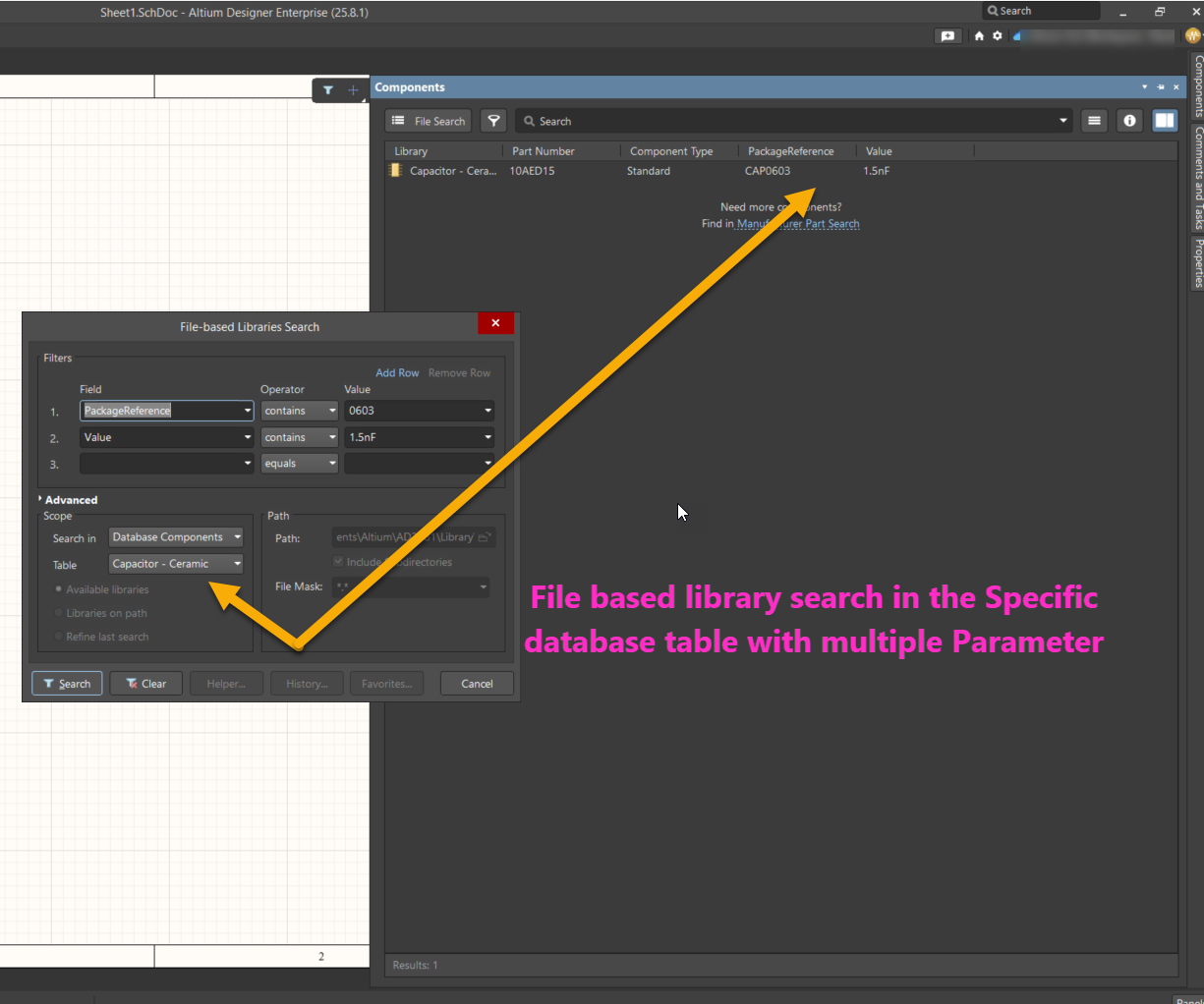The image size is (1204, 1004).
Task: Focus the title bar global Search box
Action: [1041, 11]
